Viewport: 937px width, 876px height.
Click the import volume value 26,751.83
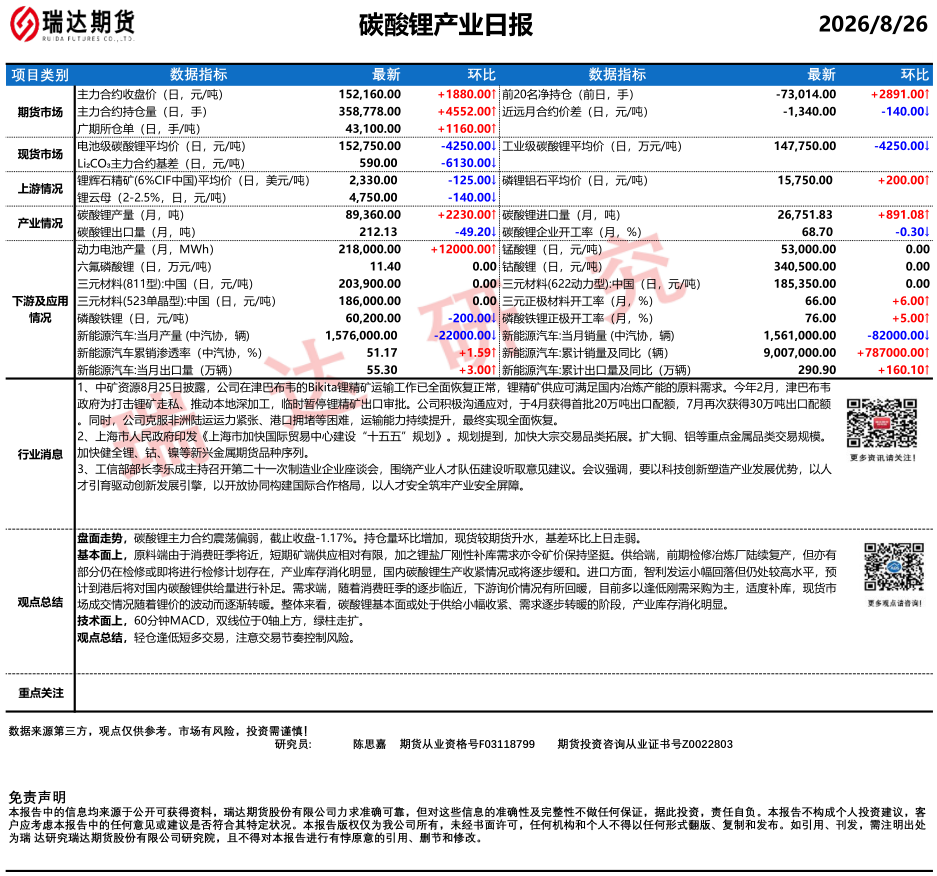pos(805,215)
